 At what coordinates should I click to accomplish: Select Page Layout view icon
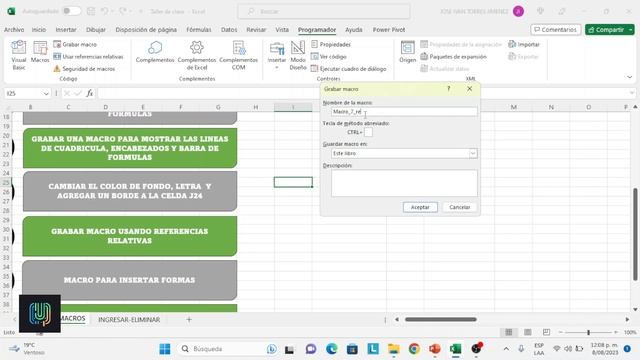(x=527, y=332)
